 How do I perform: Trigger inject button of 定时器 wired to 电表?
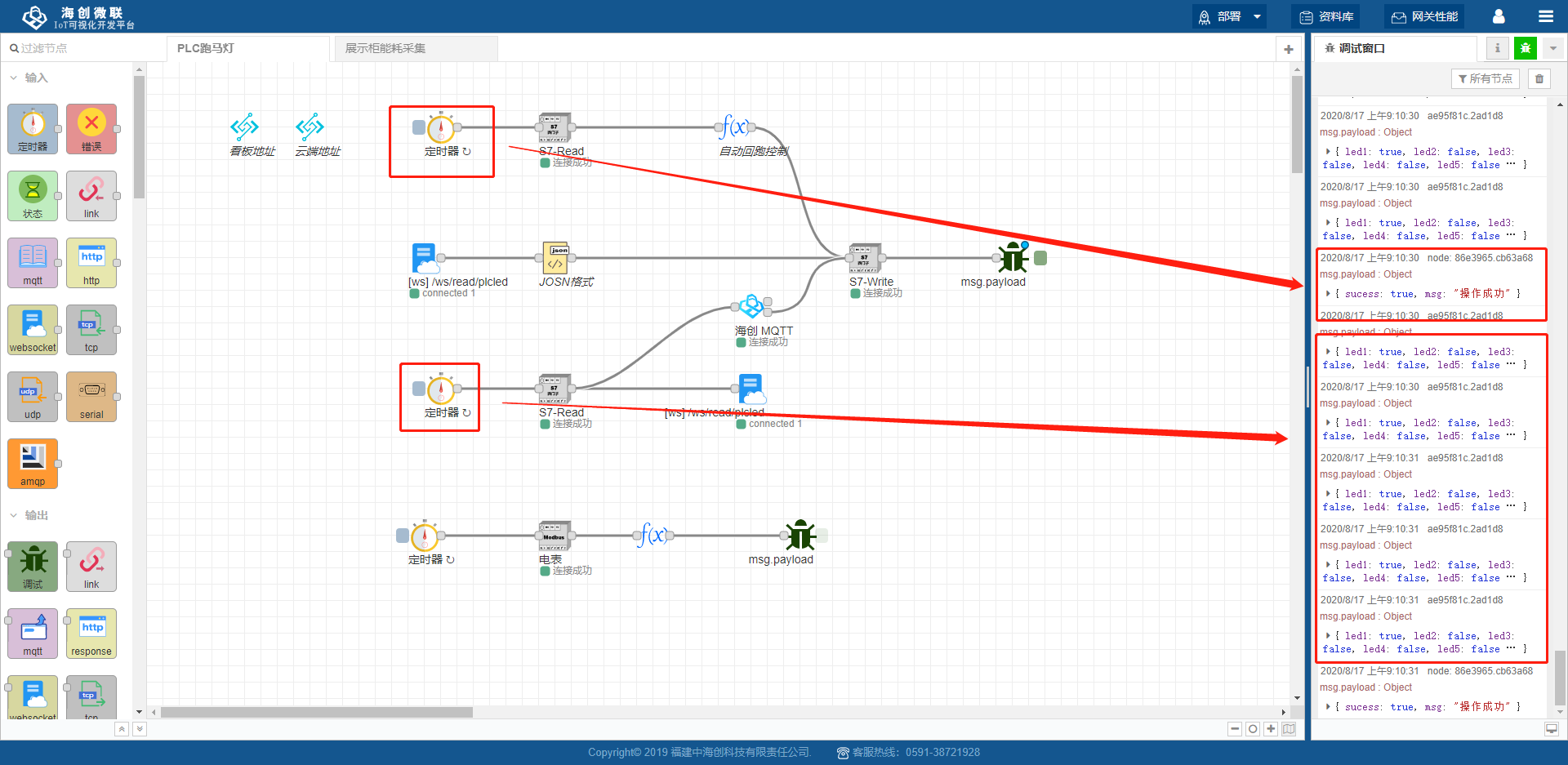[402, 536]
